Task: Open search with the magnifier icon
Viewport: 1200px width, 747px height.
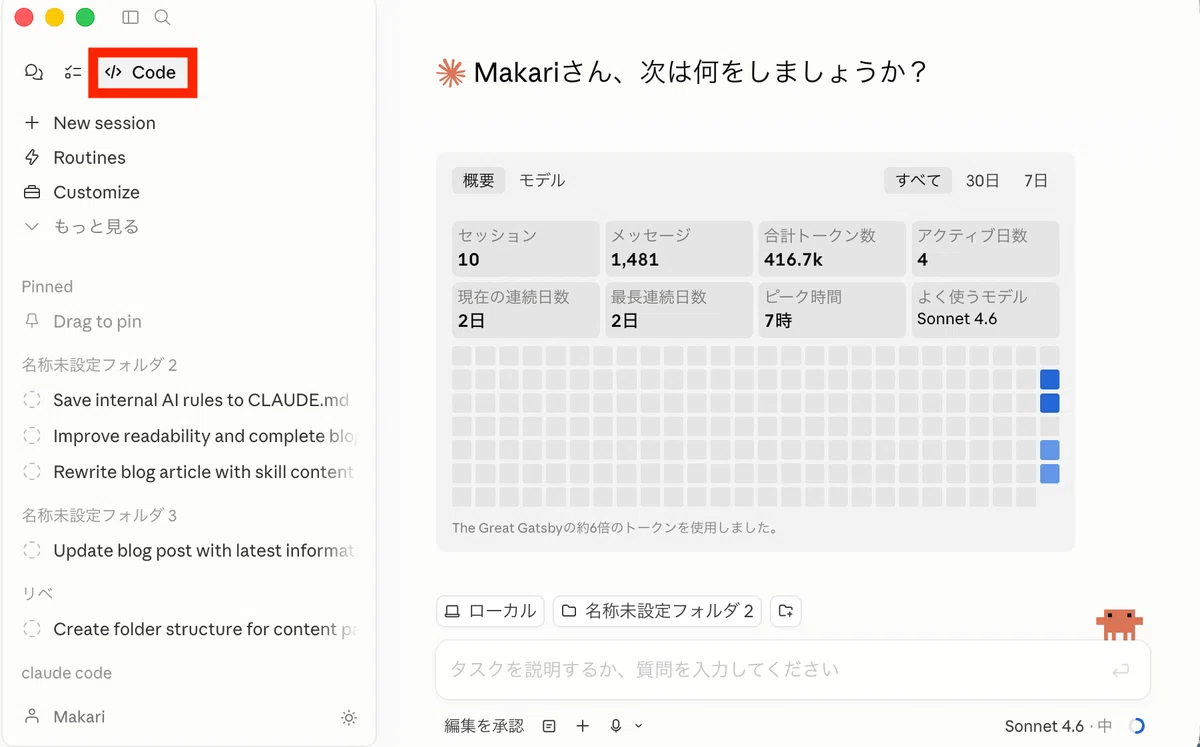Action: pyautogui.click(x=163, y=17)
